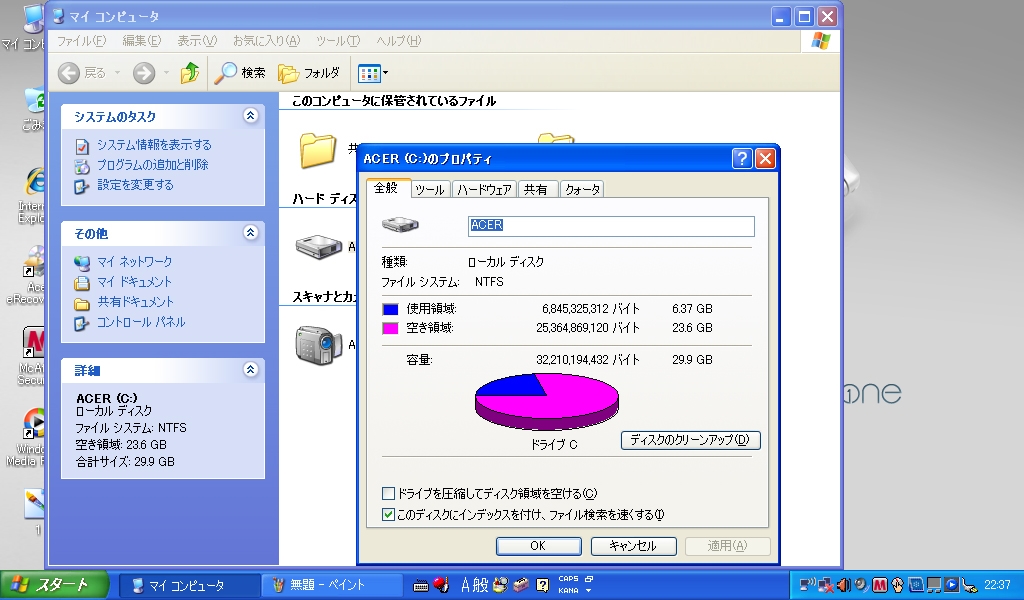Click the drive icon in properties dialog
The image size is (1024, 600).
[400, 225]
